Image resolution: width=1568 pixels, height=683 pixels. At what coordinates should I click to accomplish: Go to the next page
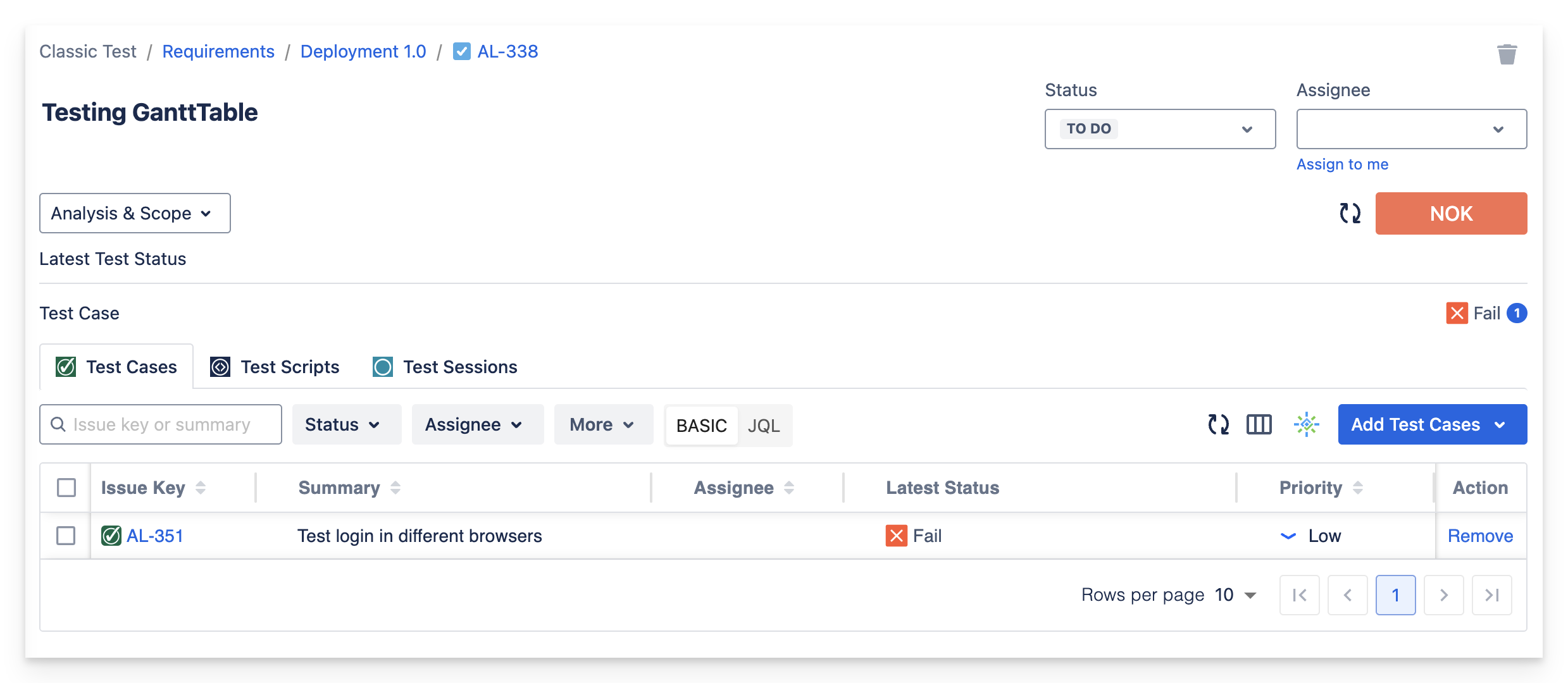(x=1443, y=595)
